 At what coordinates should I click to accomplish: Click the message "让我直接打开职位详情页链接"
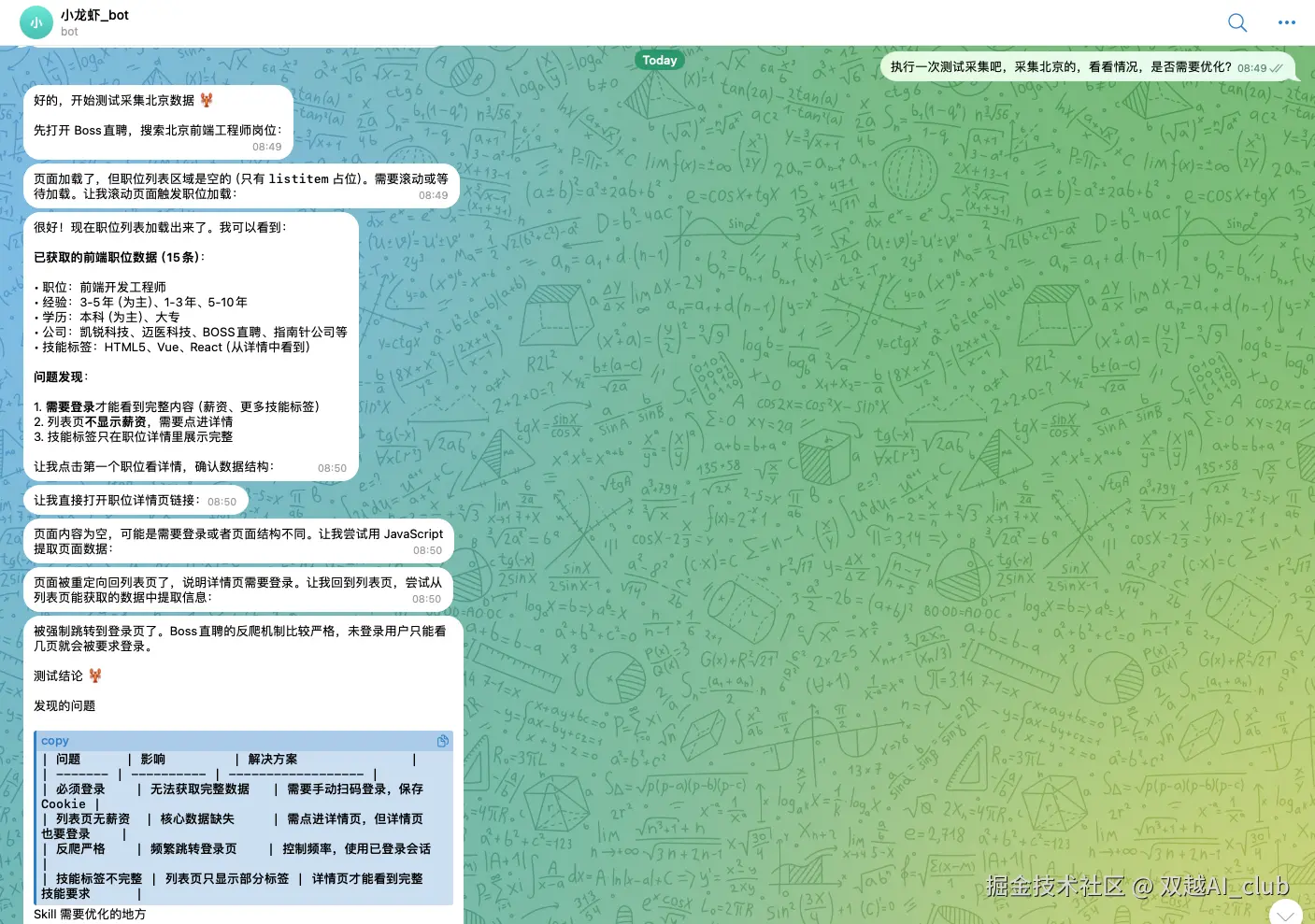(x=135, y=500)
